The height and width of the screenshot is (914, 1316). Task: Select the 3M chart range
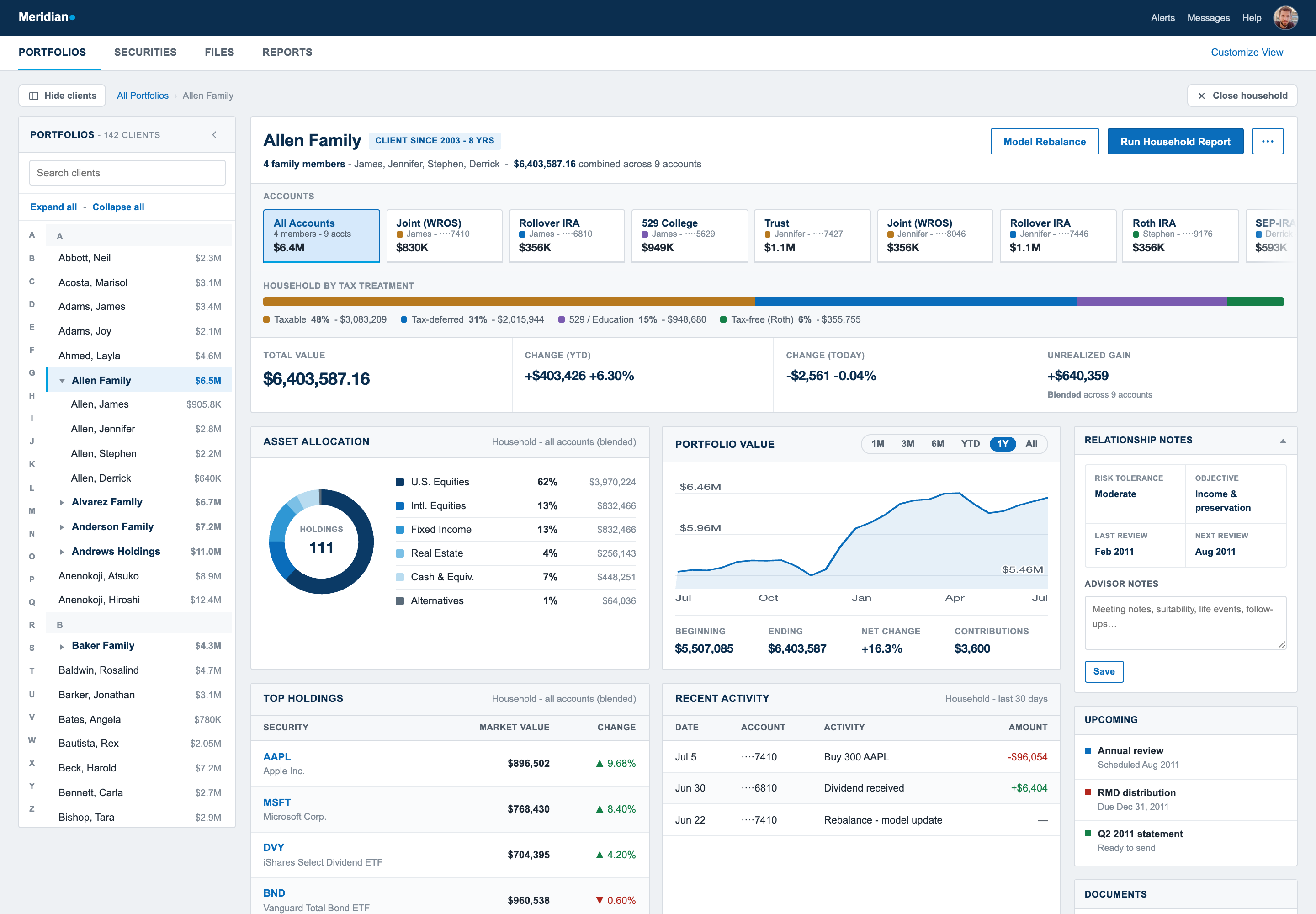pyautogui.click(x=907, y=444)
